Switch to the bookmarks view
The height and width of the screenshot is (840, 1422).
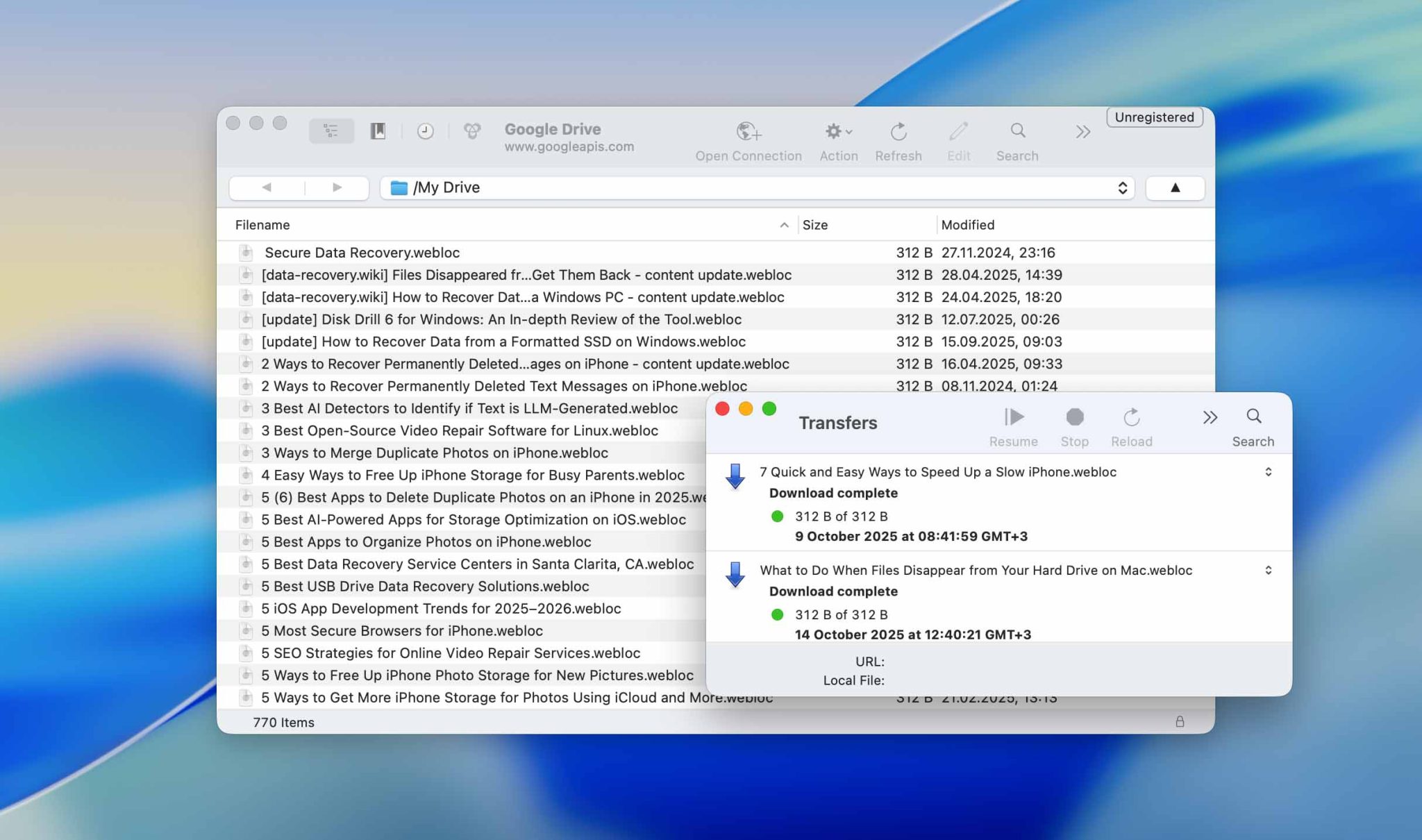378,131
